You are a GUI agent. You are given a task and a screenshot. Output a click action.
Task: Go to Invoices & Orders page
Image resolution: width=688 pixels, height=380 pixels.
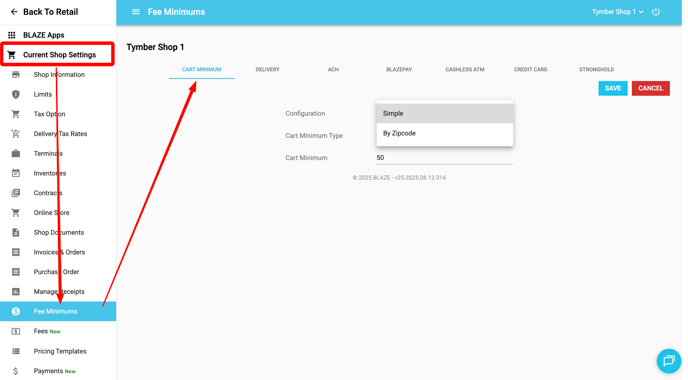point(59,252)
